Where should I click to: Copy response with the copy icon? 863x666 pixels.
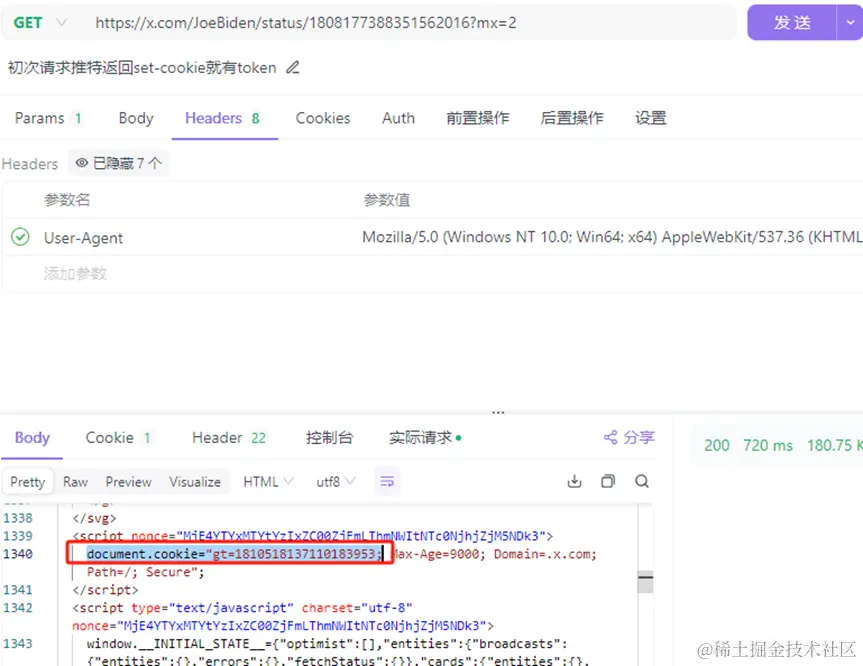608,481
